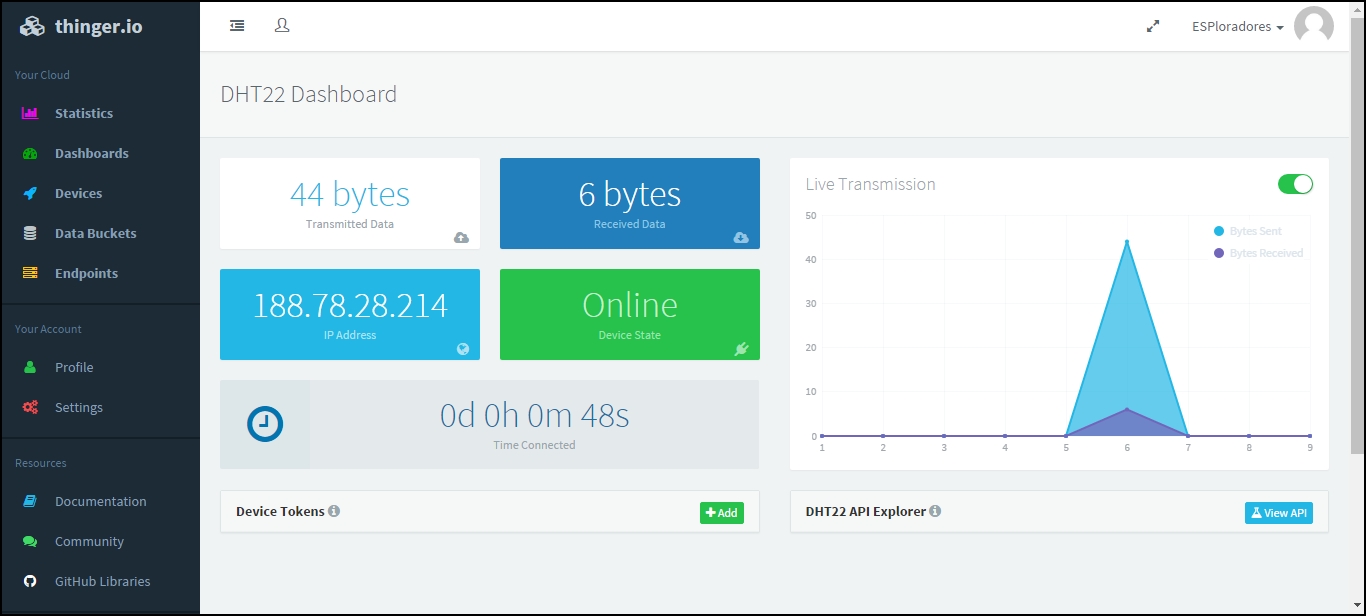
Task: Click plug icon on Device State card
Action: [x=741, y=348]
